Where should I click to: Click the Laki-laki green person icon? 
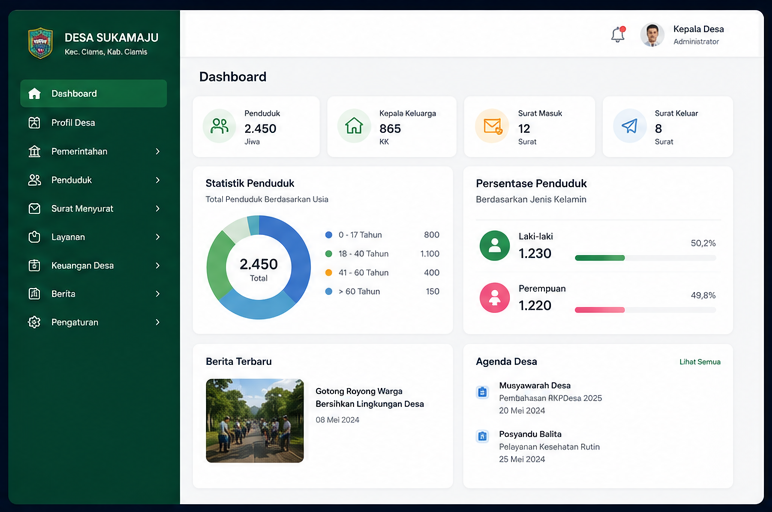pos(494,245)
